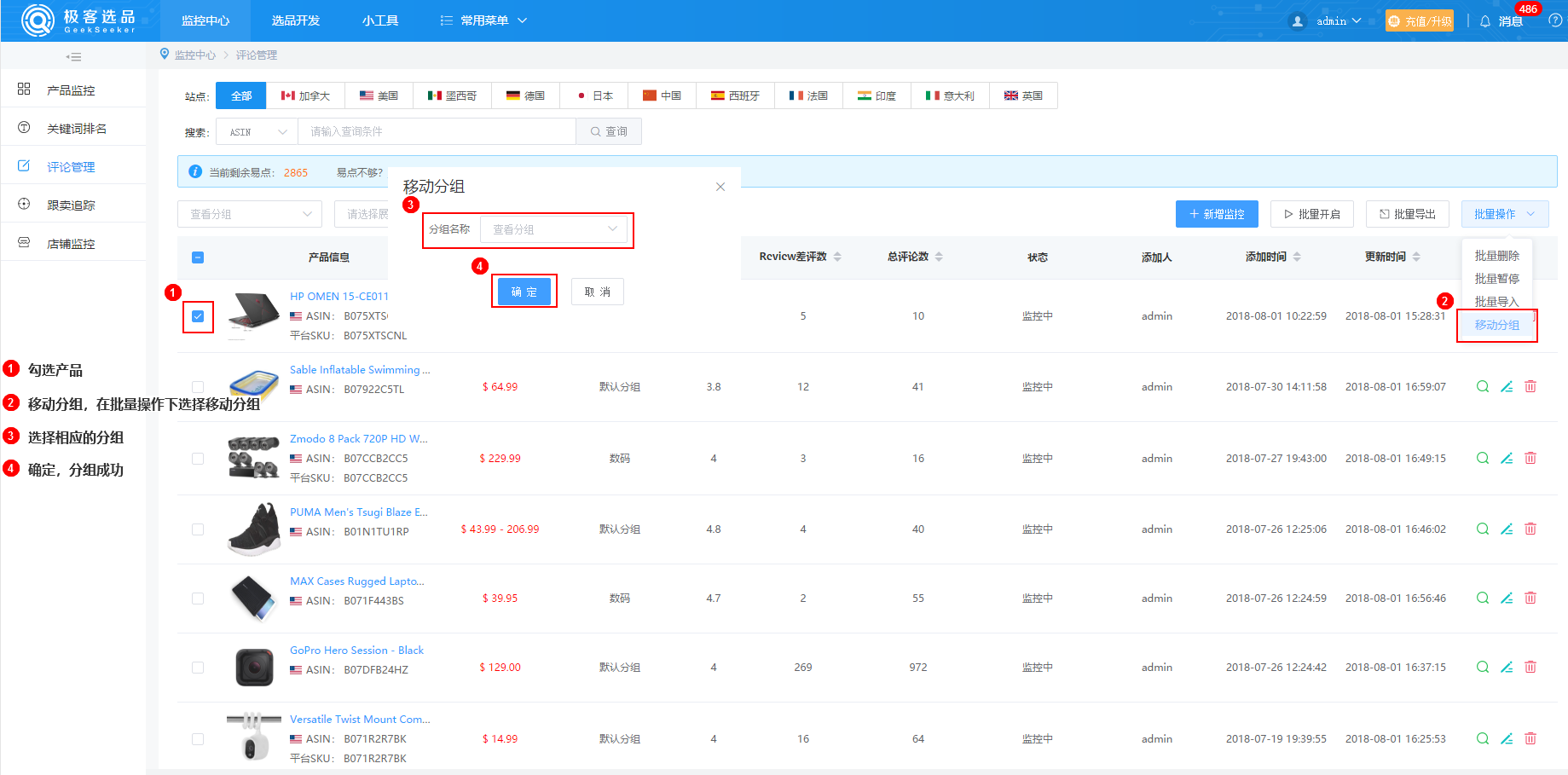View details for Sable Inflatable Swimming row
The height and width of the screenshot is (775, 1568).
1483,386
